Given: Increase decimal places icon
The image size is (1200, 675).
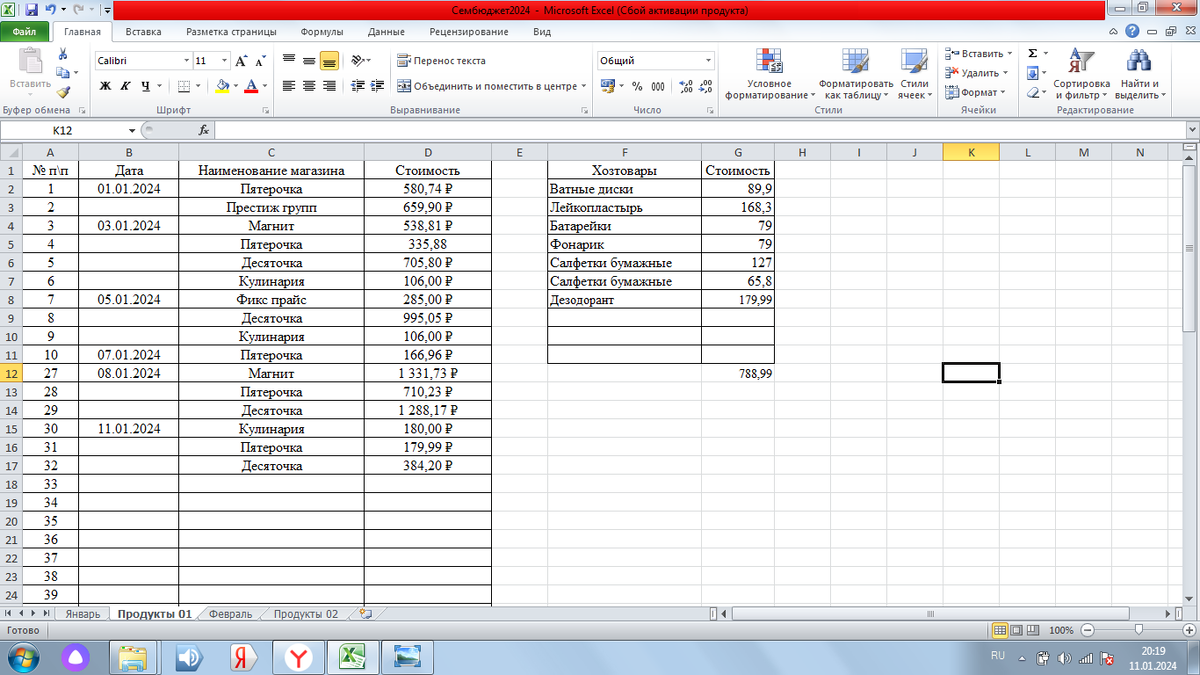Looking at the screenshot, I should (x=685, y=86).
